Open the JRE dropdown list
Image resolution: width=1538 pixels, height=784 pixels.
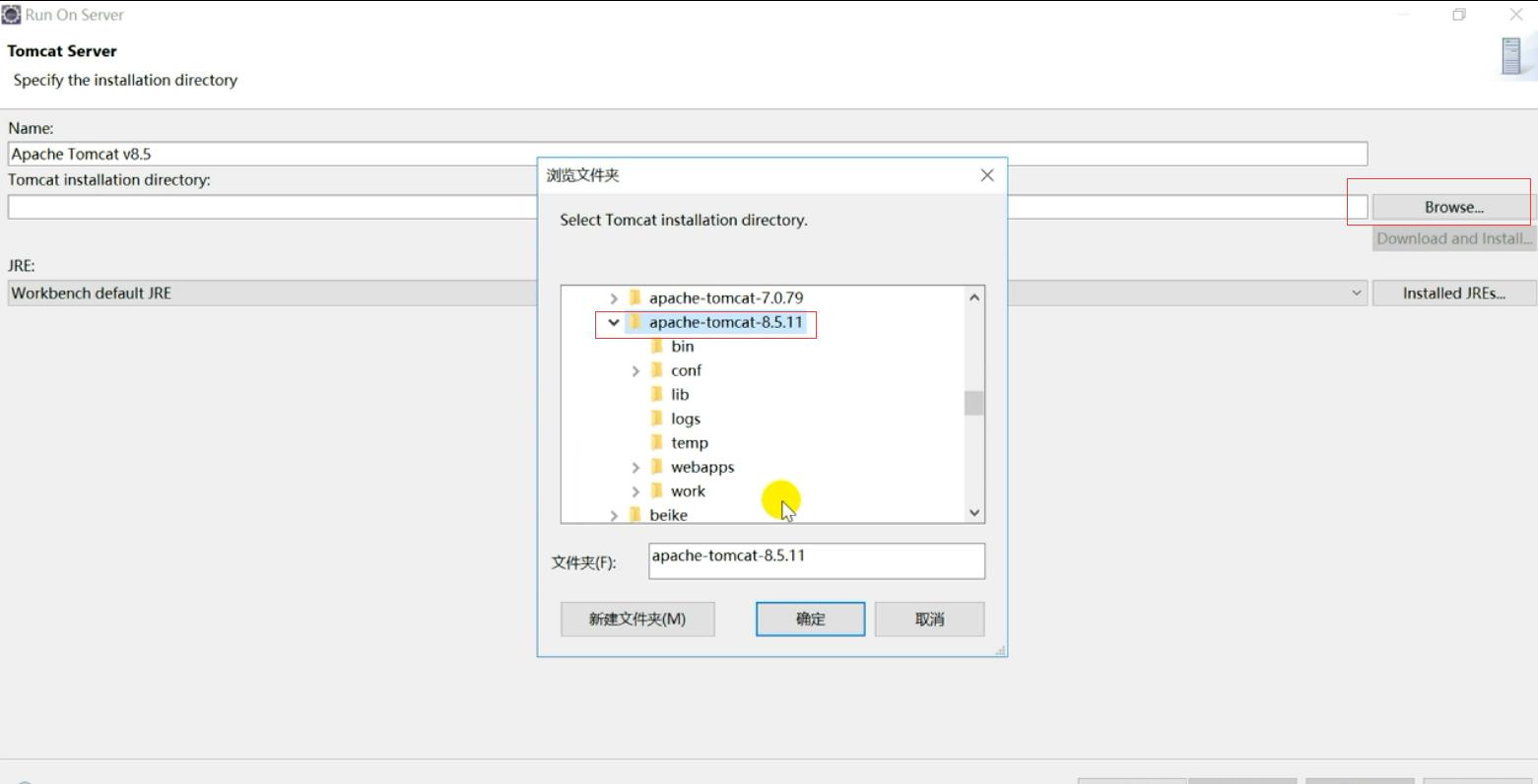[1356, 293]
